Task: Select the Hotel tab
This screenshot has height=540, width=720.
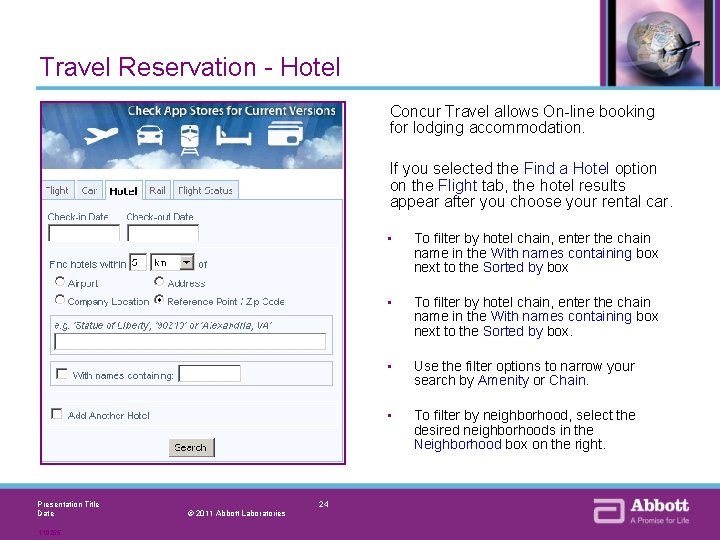Action: tap(124, 191)
